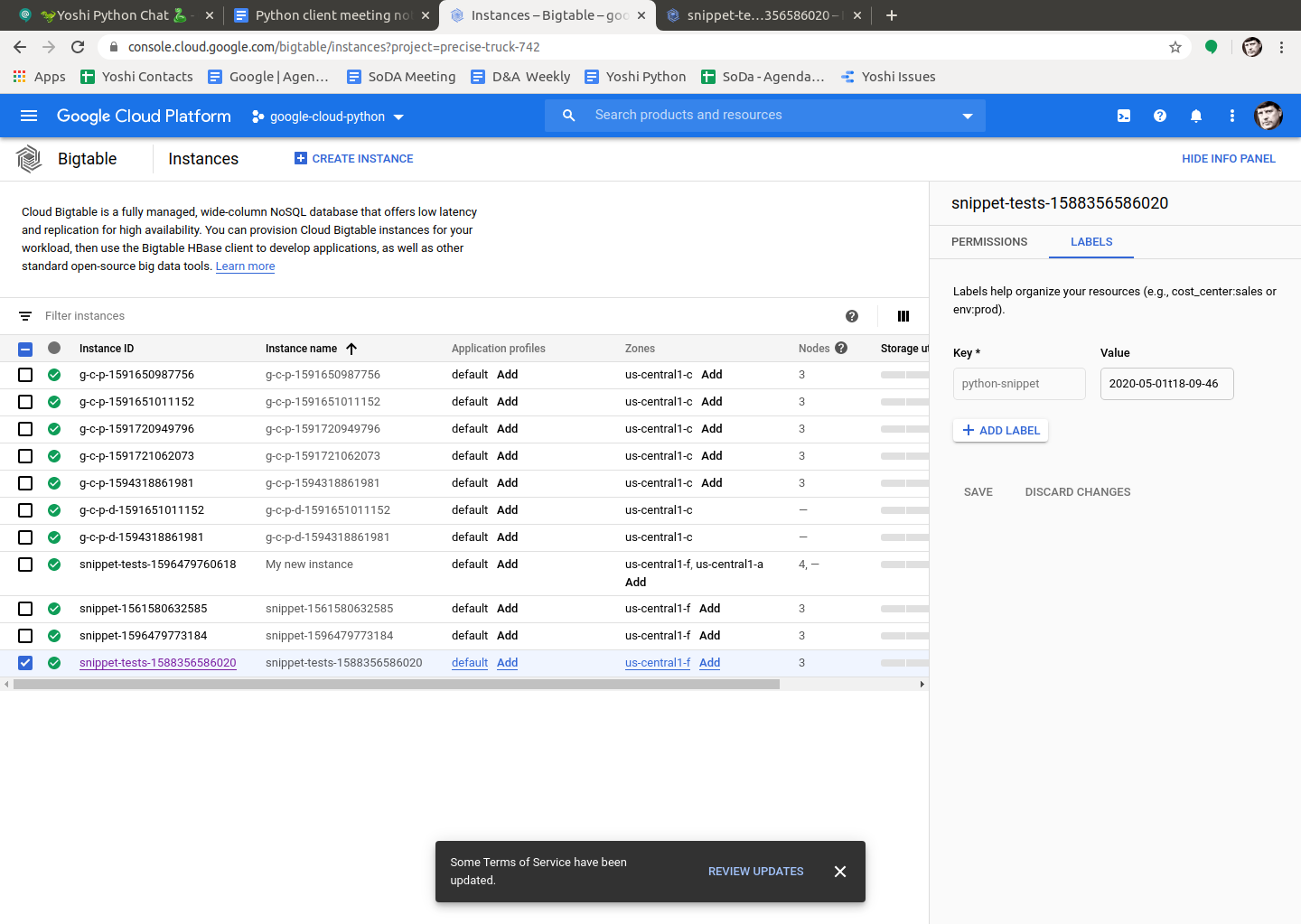Image resolution: width=1301 pixels, height=924 pixels.
Task: Dismiss the Terms of Service notification
Action: point(840,872)
